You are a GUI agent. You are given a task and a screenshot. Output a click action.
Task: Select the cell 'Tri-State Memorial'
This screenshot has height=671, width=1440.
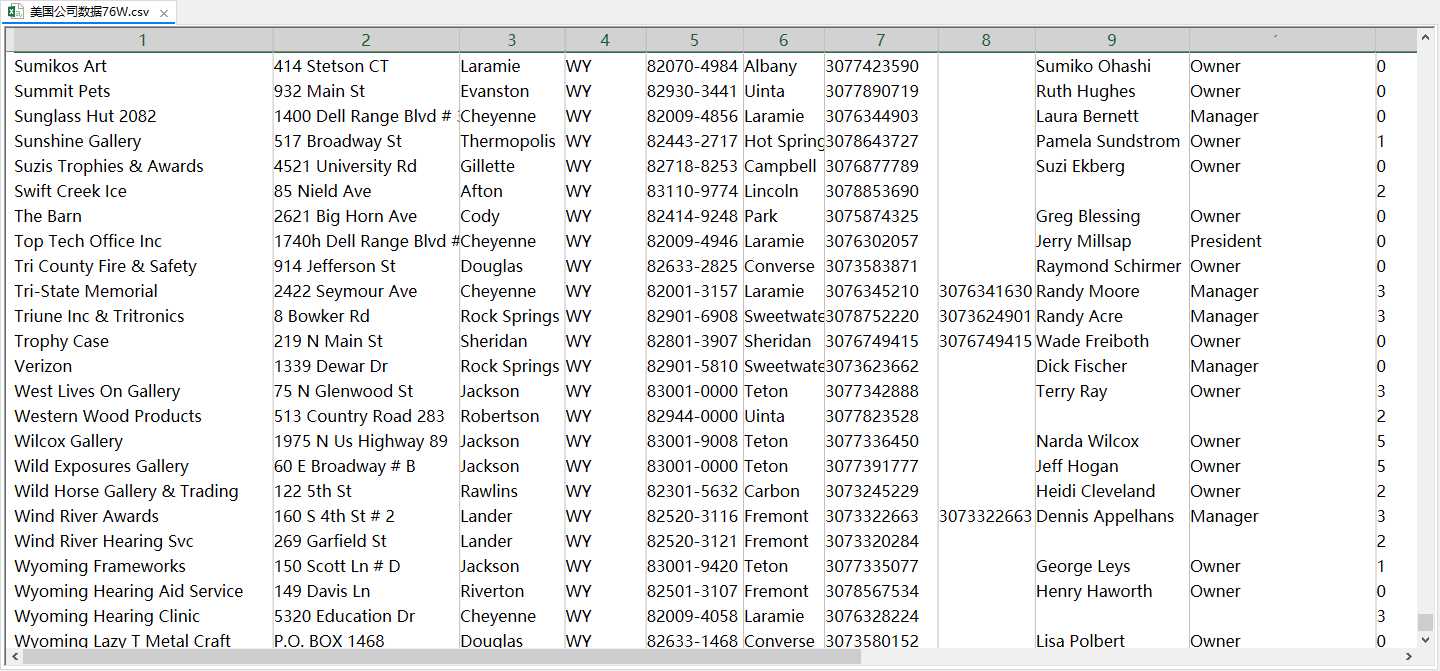(x=143, y=291)
